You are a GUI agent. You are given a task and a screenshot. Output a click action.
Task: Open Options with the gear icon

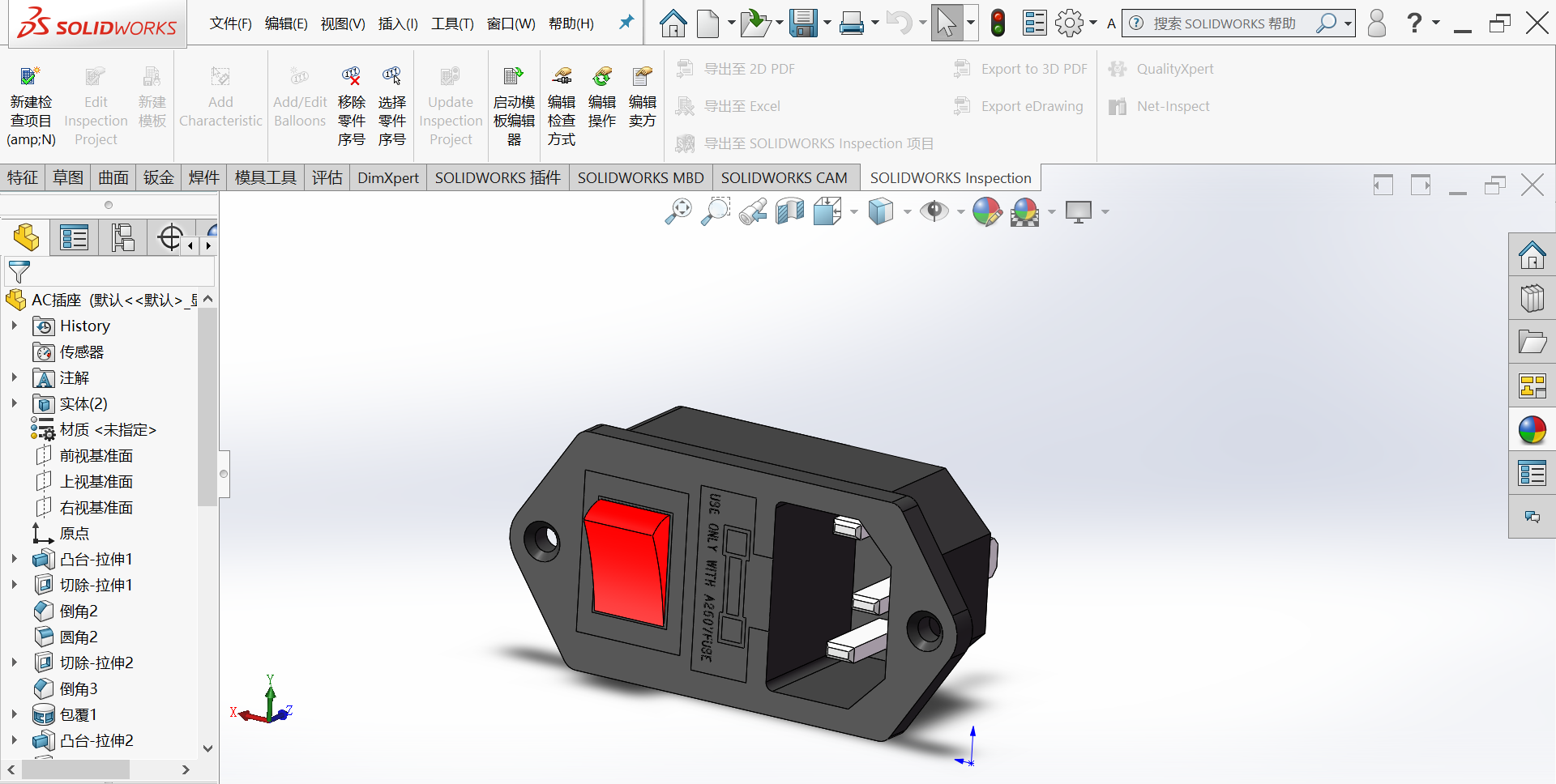(1070, 23)
